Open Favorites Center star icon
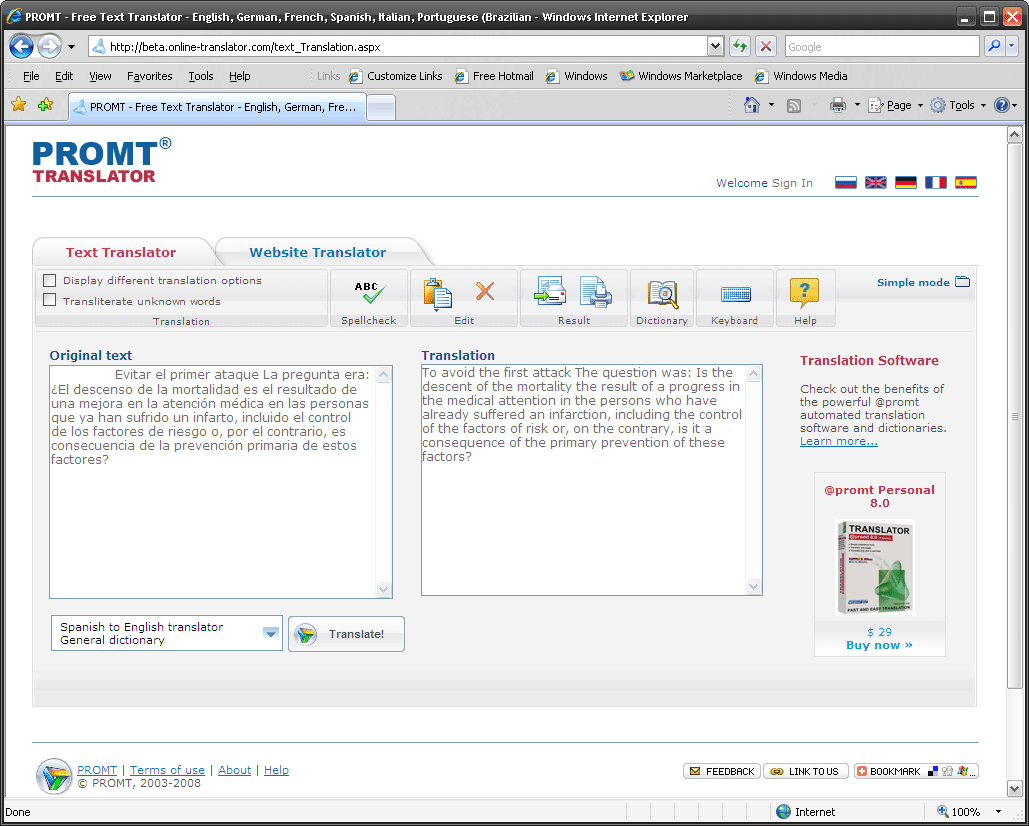 18,104
